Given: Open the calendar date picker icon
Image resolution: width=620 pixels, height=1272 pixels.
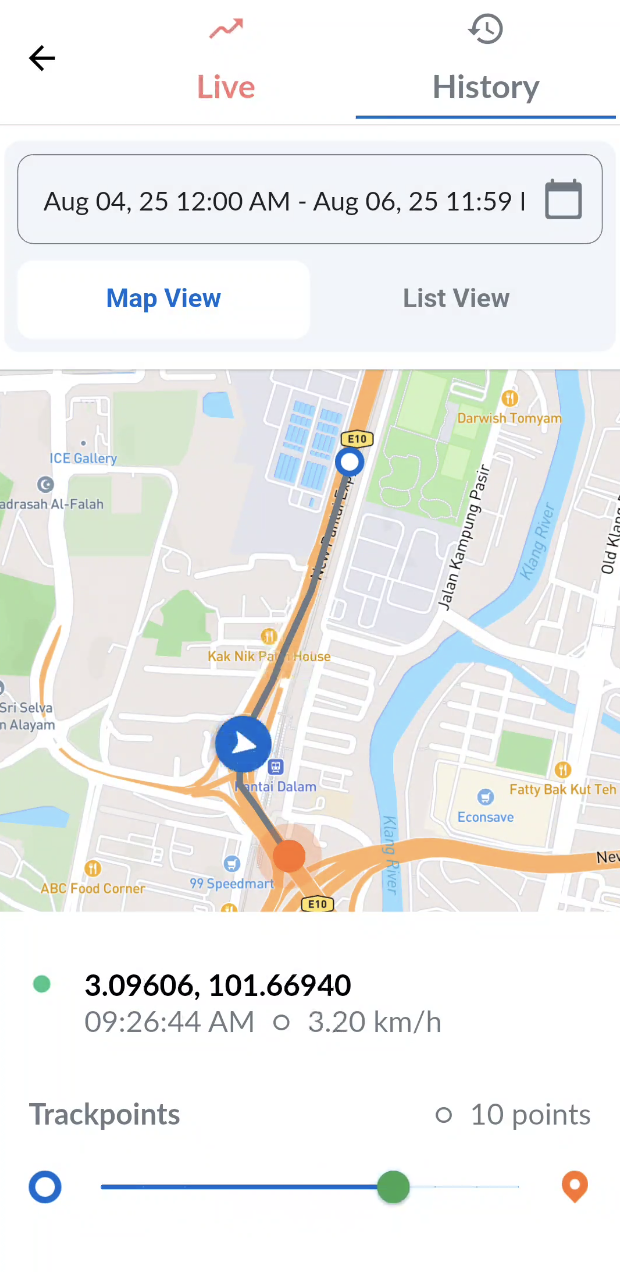Looking at the screenshot, I should [563, 199].
